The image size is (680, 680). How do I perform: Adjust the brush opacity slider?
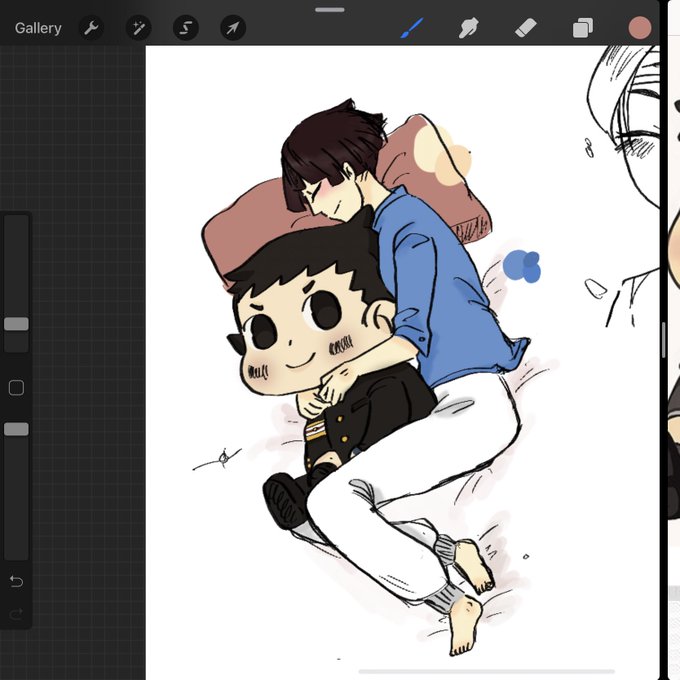[16, 429]
